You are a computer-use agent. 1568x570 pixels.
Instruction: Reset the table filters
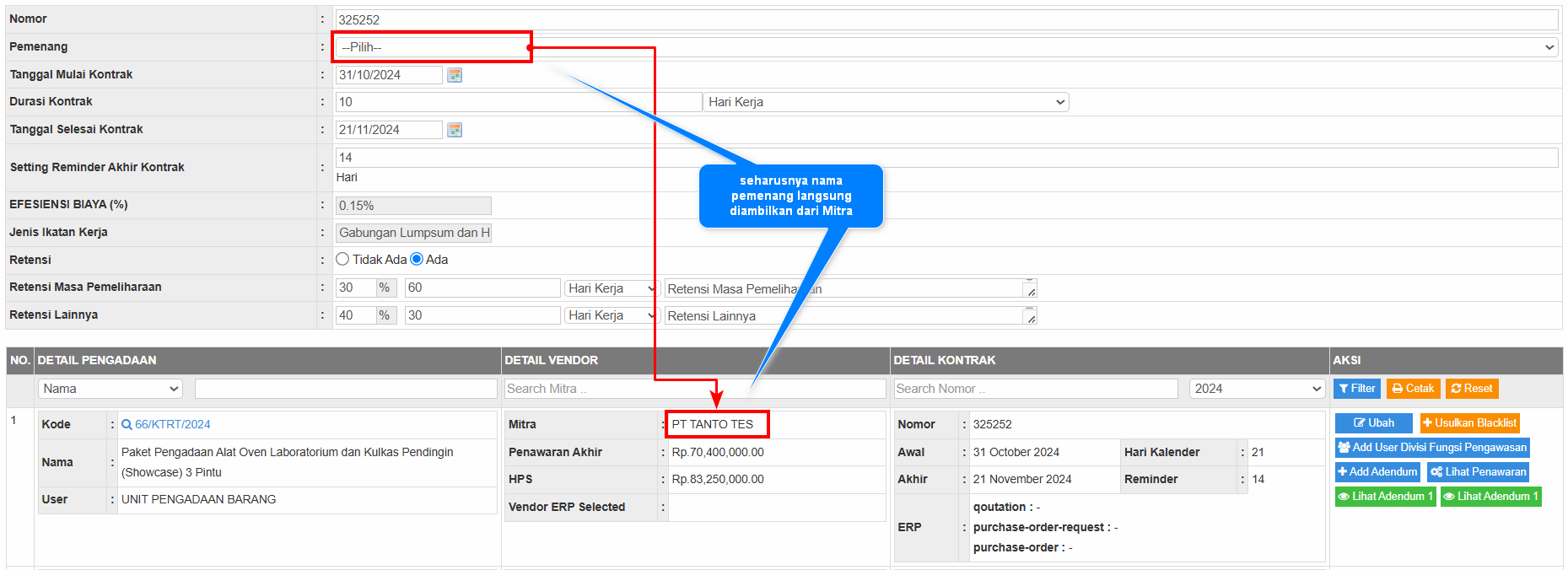coord(1471,389)
